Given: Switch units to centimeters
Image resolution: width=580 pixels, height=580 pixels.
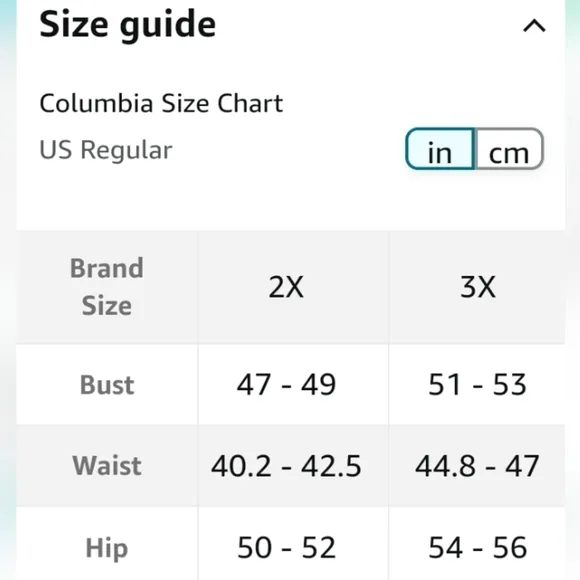Looking at the screenshot, I should [509, 149].
